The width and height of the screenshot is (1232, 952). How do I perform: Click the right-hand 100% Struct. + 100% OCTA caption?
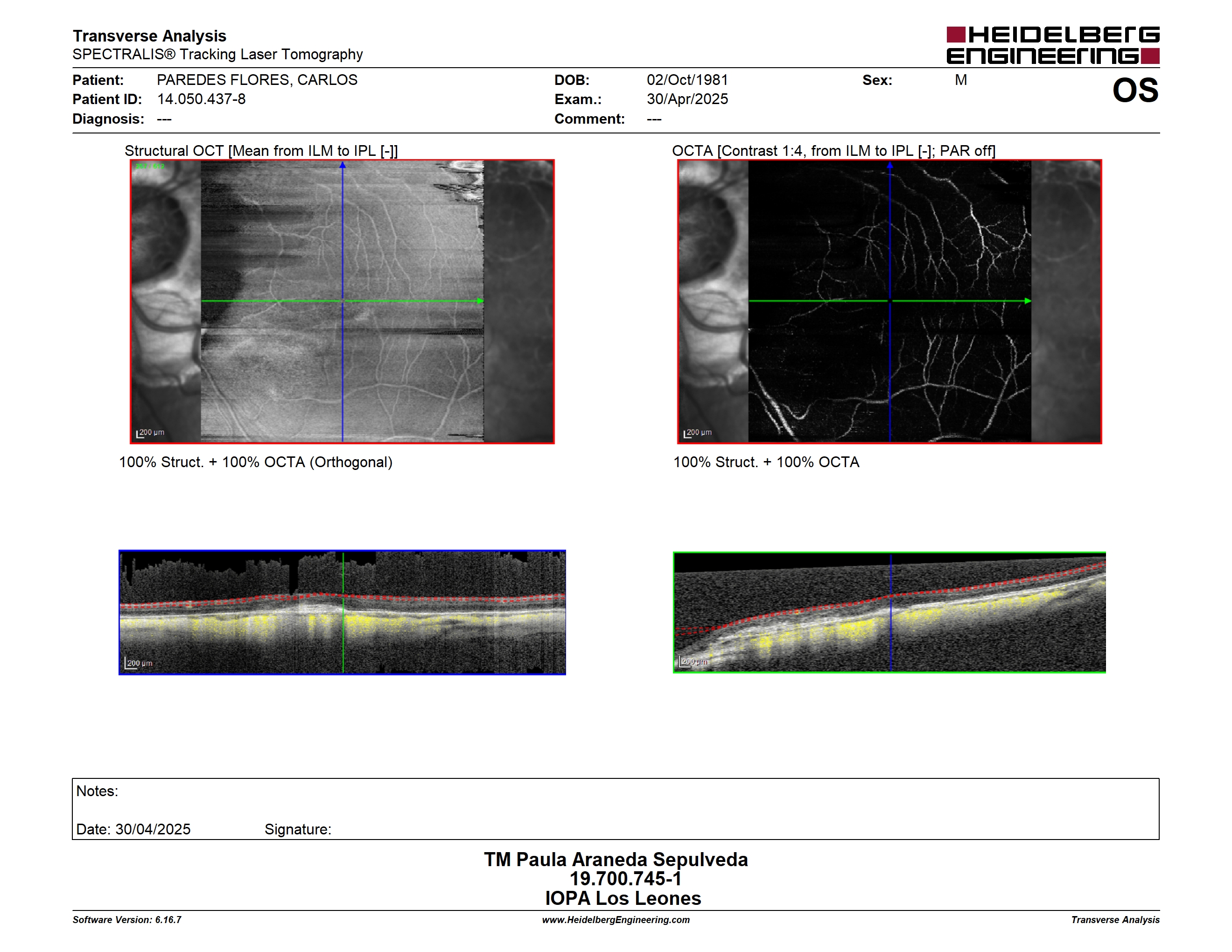(766, 462)
